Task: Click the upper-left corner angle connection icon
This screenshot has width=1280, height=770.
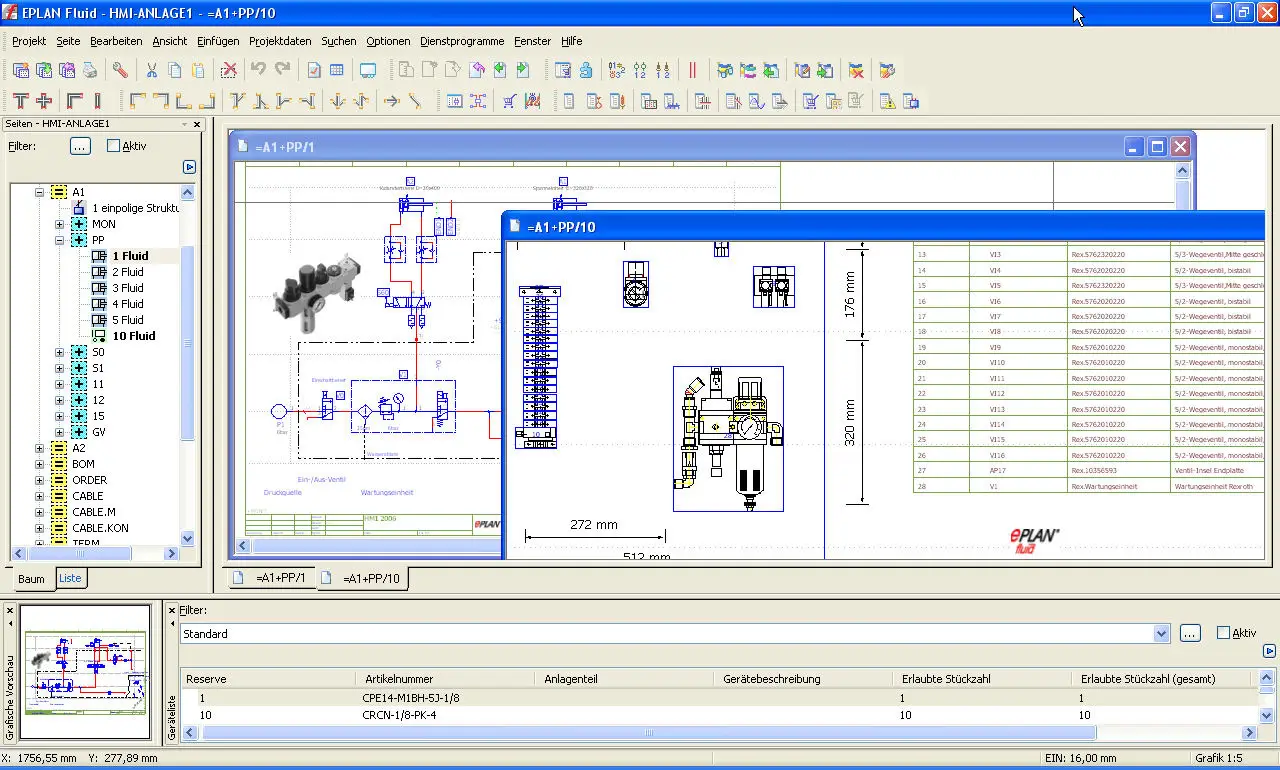Action: click(138, 101)
